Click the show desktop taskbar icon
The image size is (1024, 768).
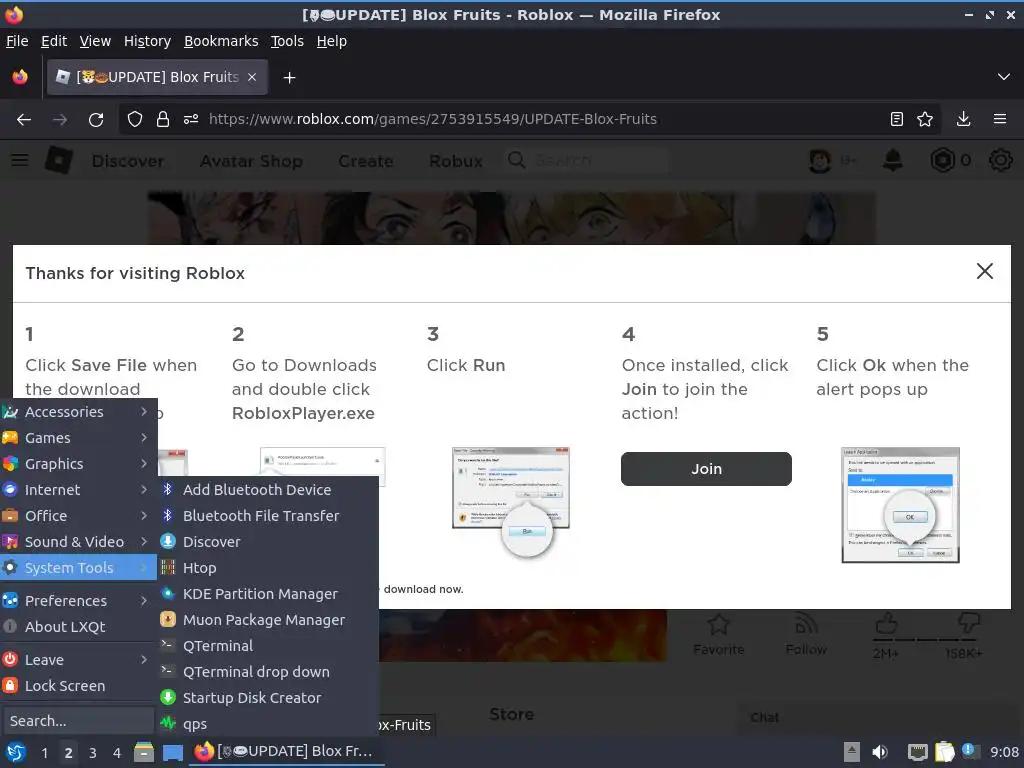tap(173, 752)
